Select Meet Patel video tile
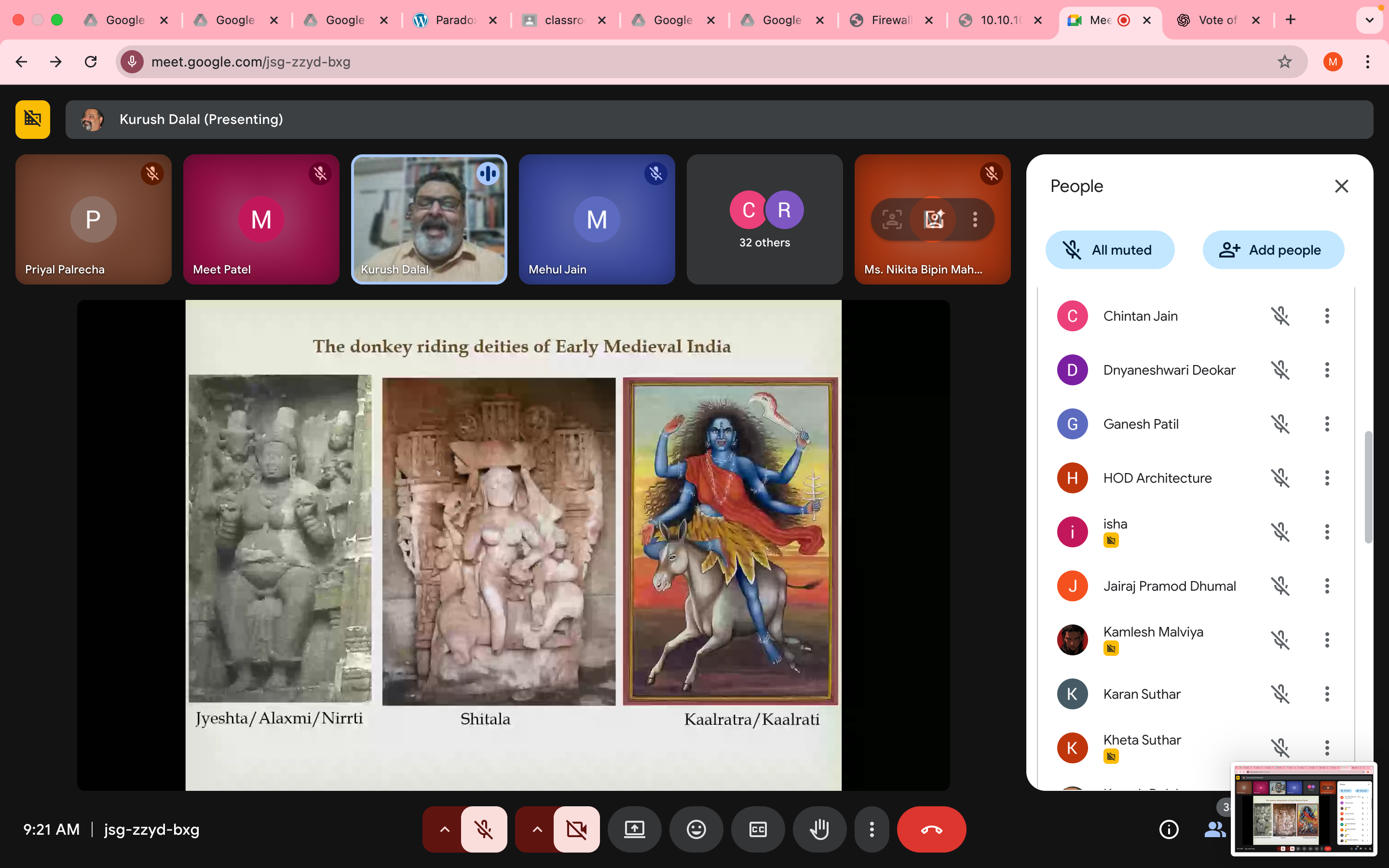 [261, 219]
